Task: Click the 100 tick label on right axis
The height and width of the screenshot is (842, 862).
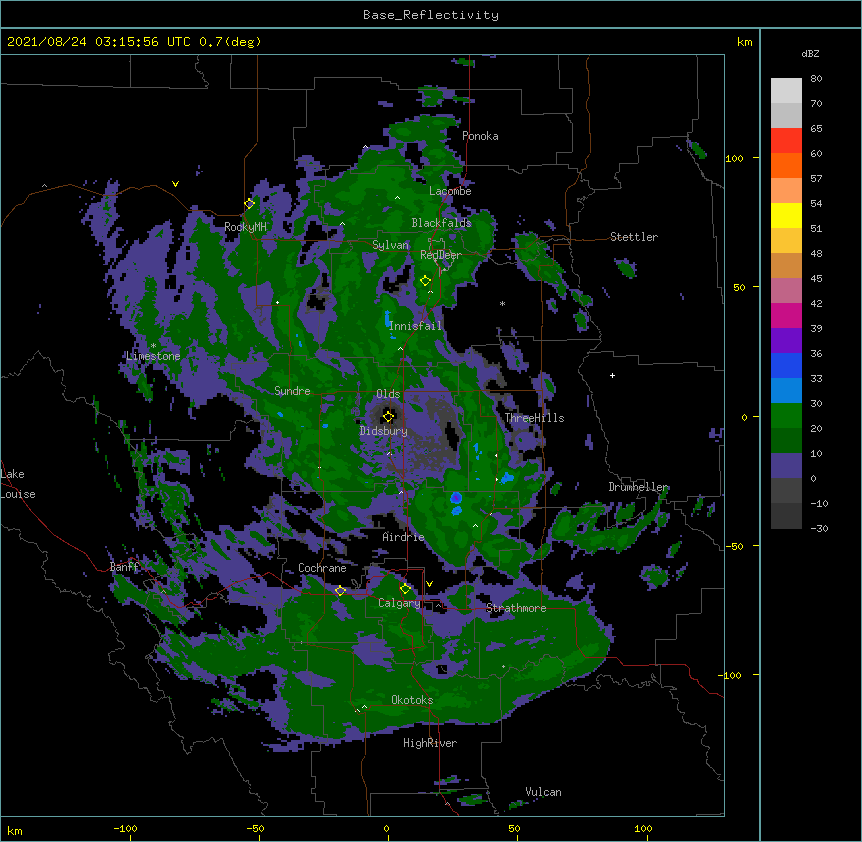Action: pos(734,158)
